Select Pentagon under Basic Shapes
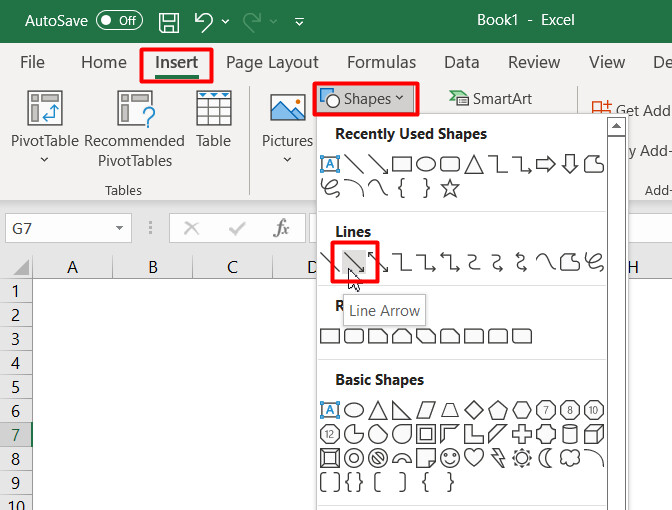Viewport: 672px width, 510px height. point(498,410)
